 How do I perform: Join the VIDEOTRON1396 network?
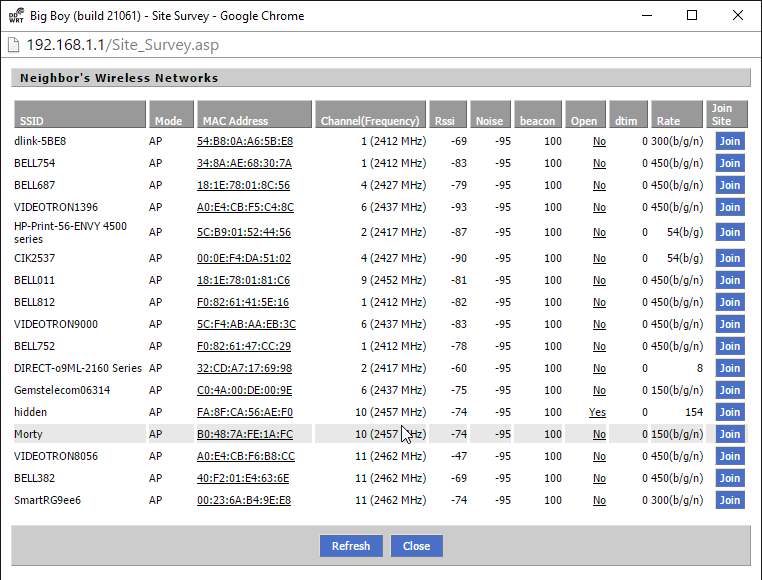729,207
